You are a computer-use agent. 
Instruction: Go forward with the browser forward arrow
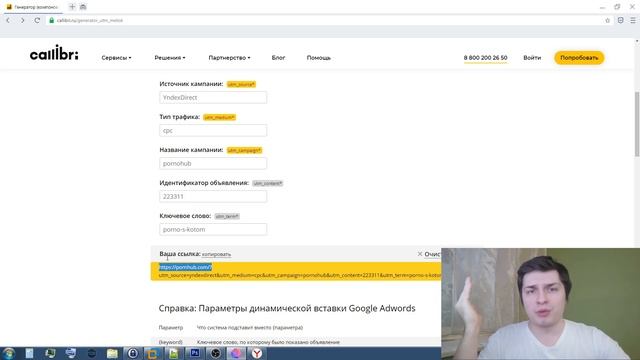pos(22,20)
